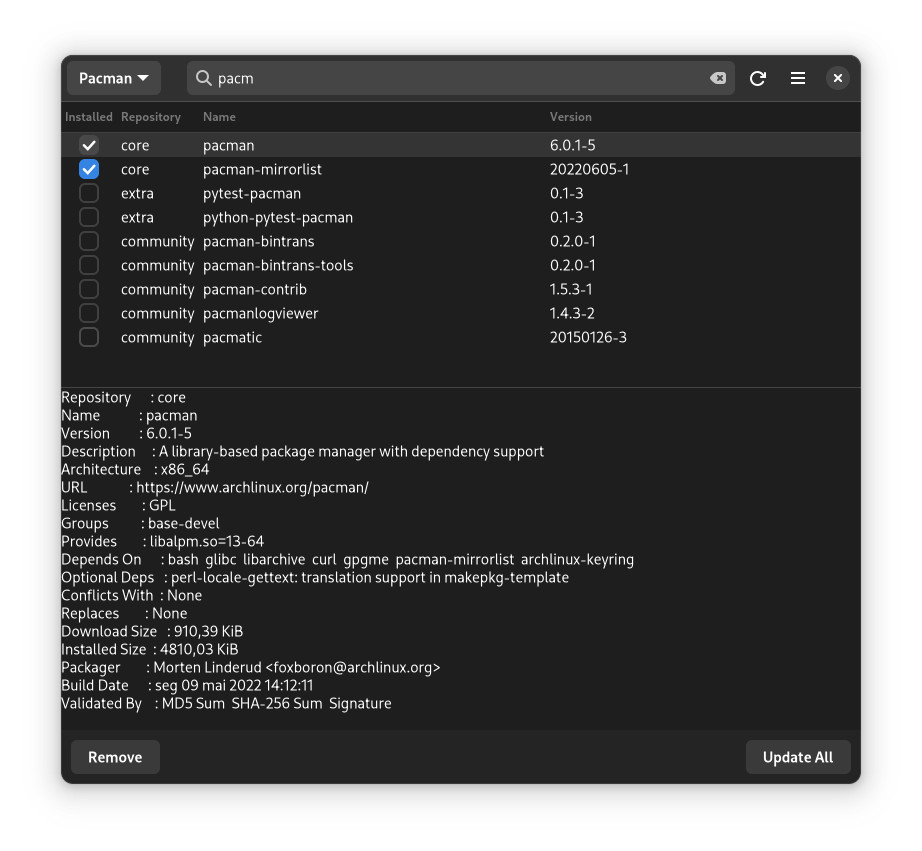Click the 'Optional Deps' line
Screen dimensions: 922x851
(x=315, y=578)
